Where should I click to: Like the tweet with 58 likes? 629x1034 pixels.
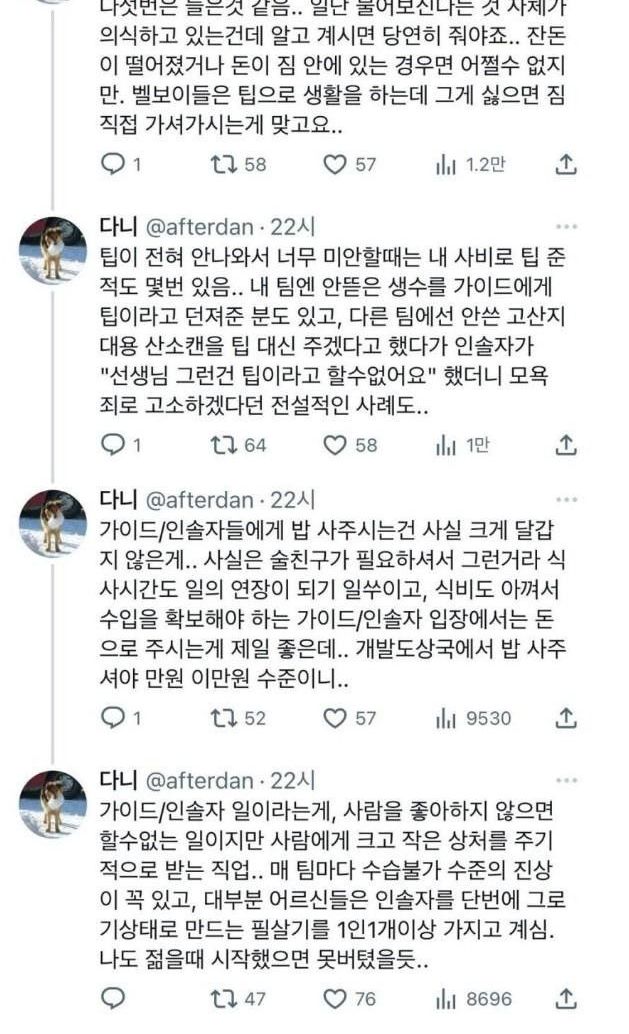point(337,445)
